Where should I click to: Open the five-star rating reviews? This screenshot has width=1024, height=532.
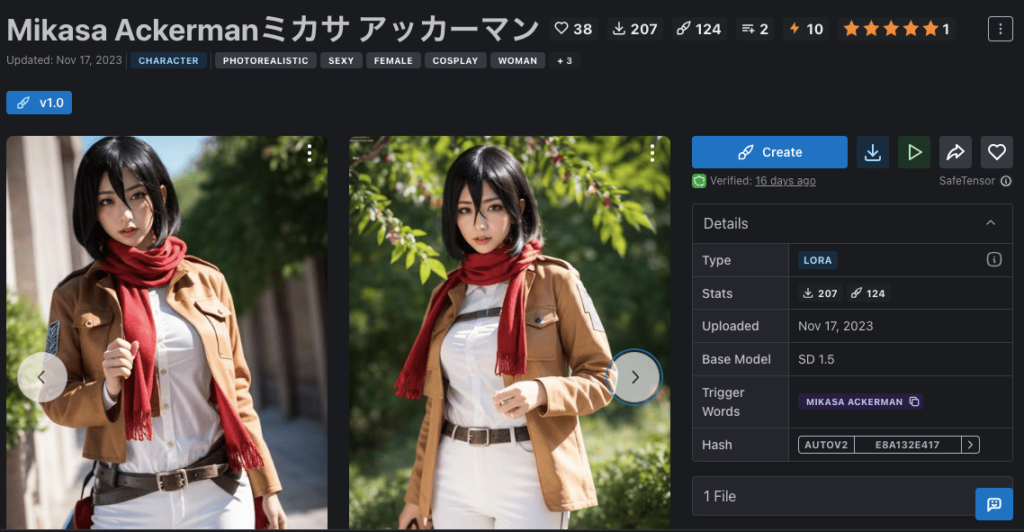pos(896,29)
